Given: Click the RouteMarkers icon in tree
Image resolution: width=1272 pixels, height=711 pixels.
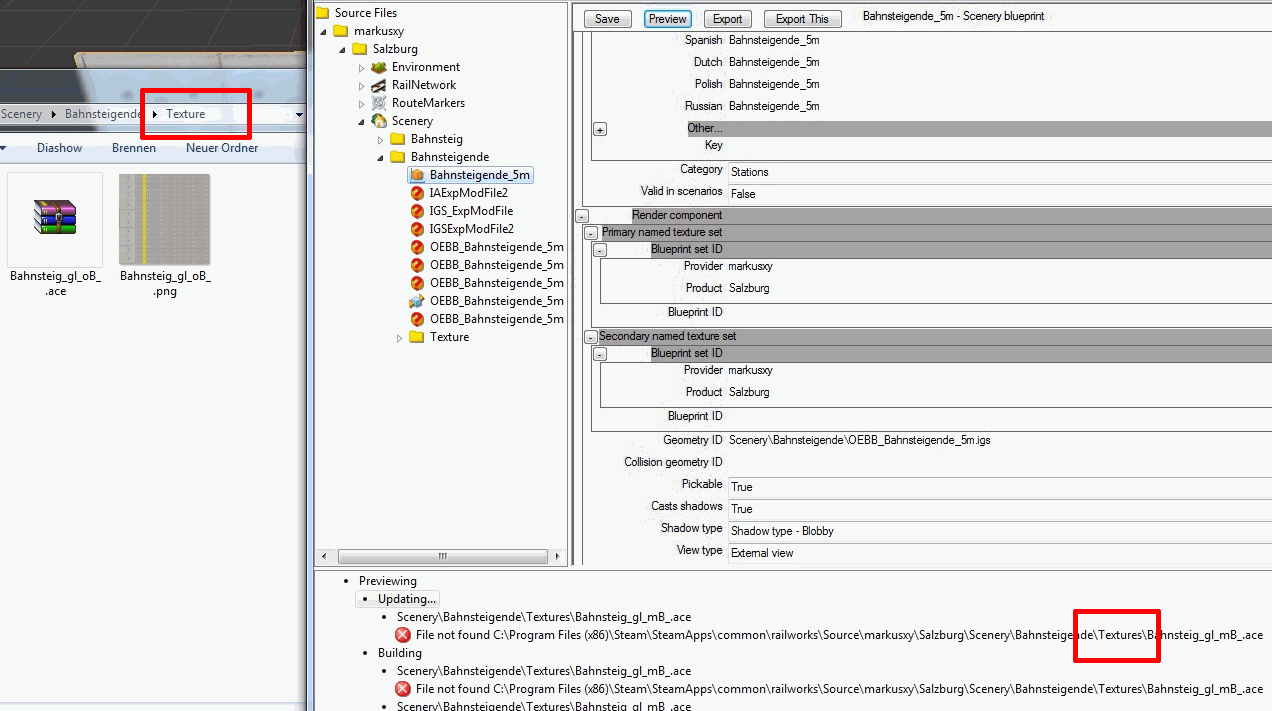Looking at the screenshot, I should tap(379, 103).
